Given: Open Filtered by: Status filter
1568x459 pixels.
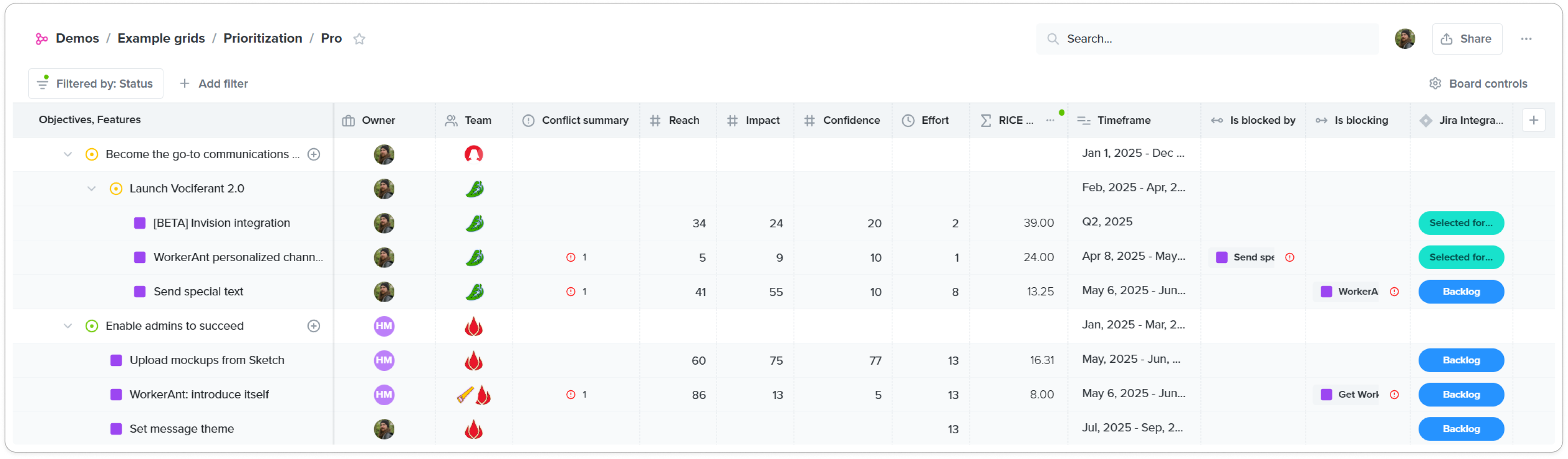Looking at the screenshot, I should coord(96,84).
